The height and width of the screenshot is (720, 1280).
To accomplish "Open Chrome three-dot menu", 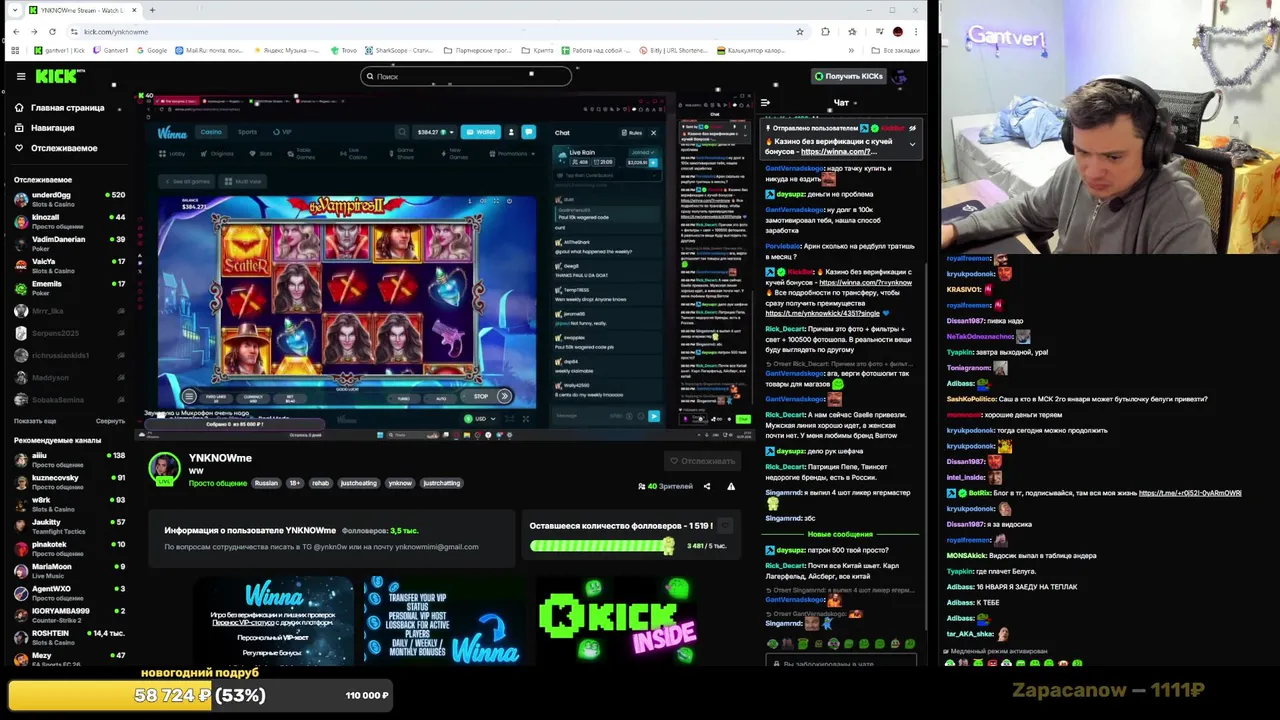I will [x=916, y=31].
